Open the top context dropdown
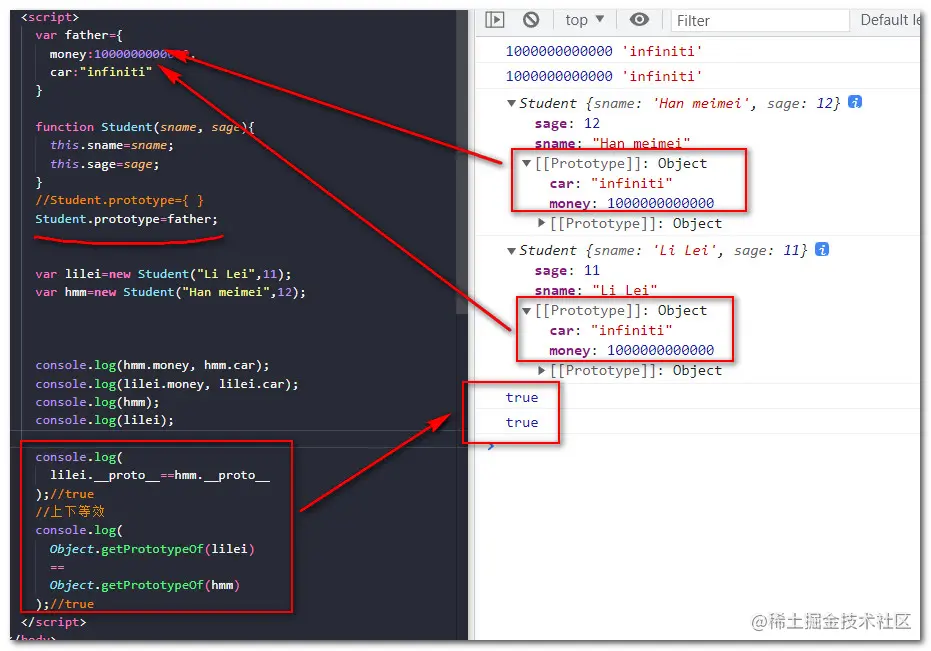931x651 pixels. (585, 20)
